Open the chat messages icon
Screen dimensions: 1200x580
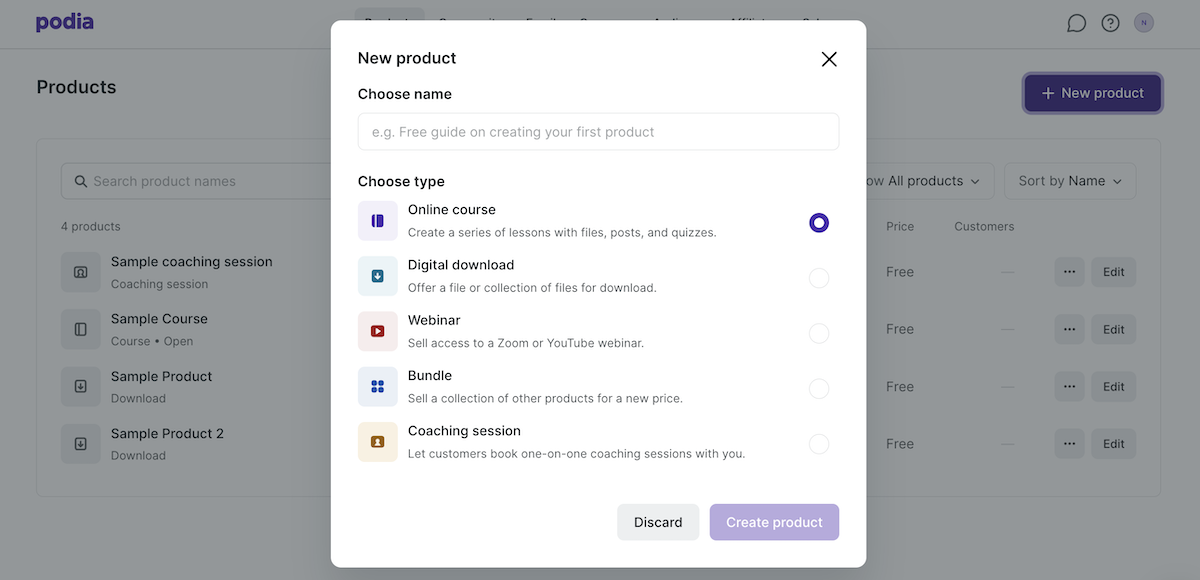click(x=1076, y=23)
